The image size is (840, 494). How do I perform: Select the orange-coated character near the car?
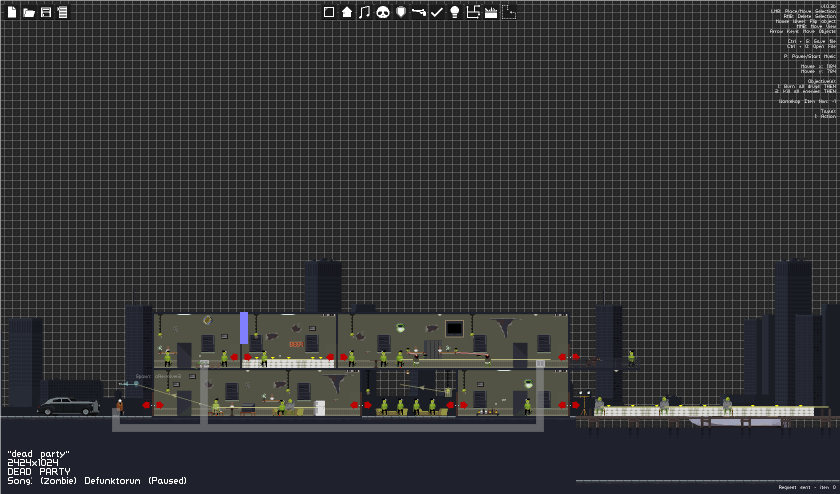pos(119,406)
